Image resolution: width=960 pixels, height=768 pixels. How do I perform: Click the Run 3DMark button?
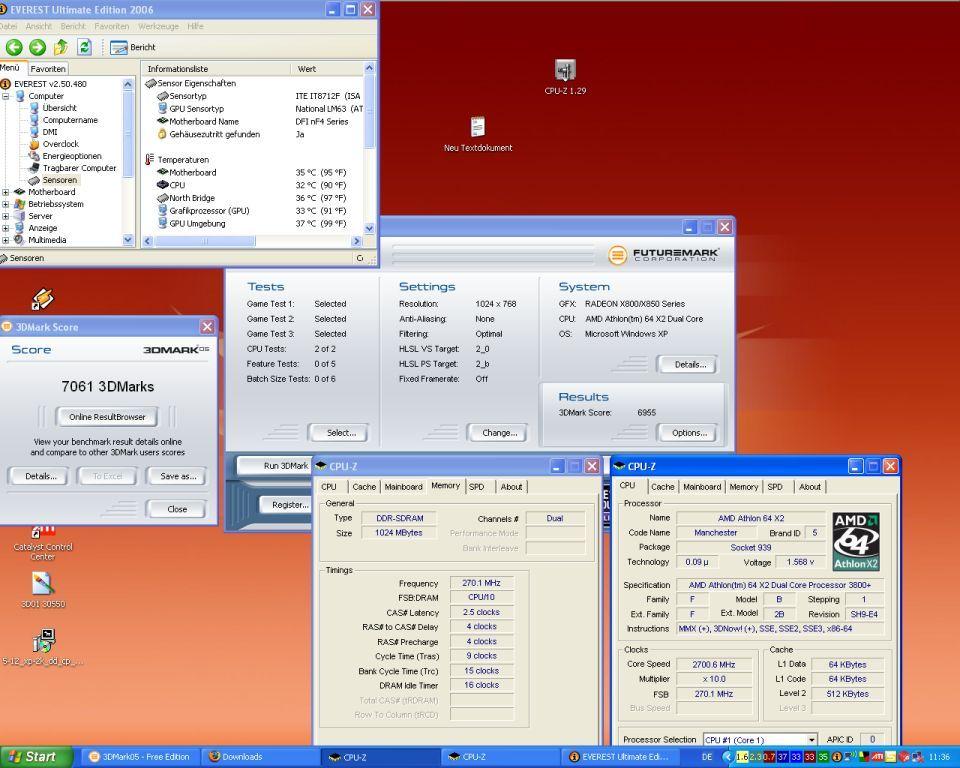click(x=276, y=466)
